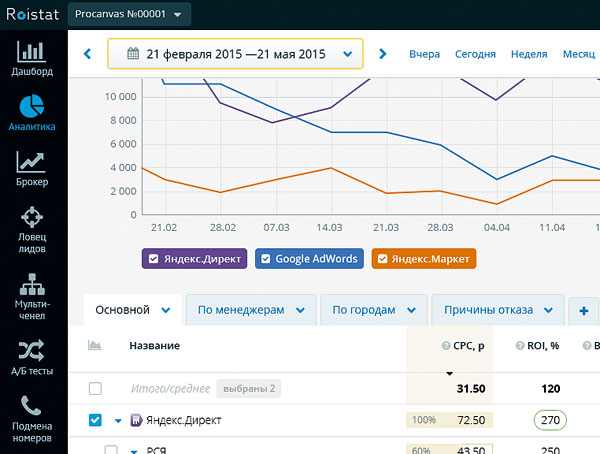Uncheck the Яндекс.Директ row checkbox

(x=95, y=420)
